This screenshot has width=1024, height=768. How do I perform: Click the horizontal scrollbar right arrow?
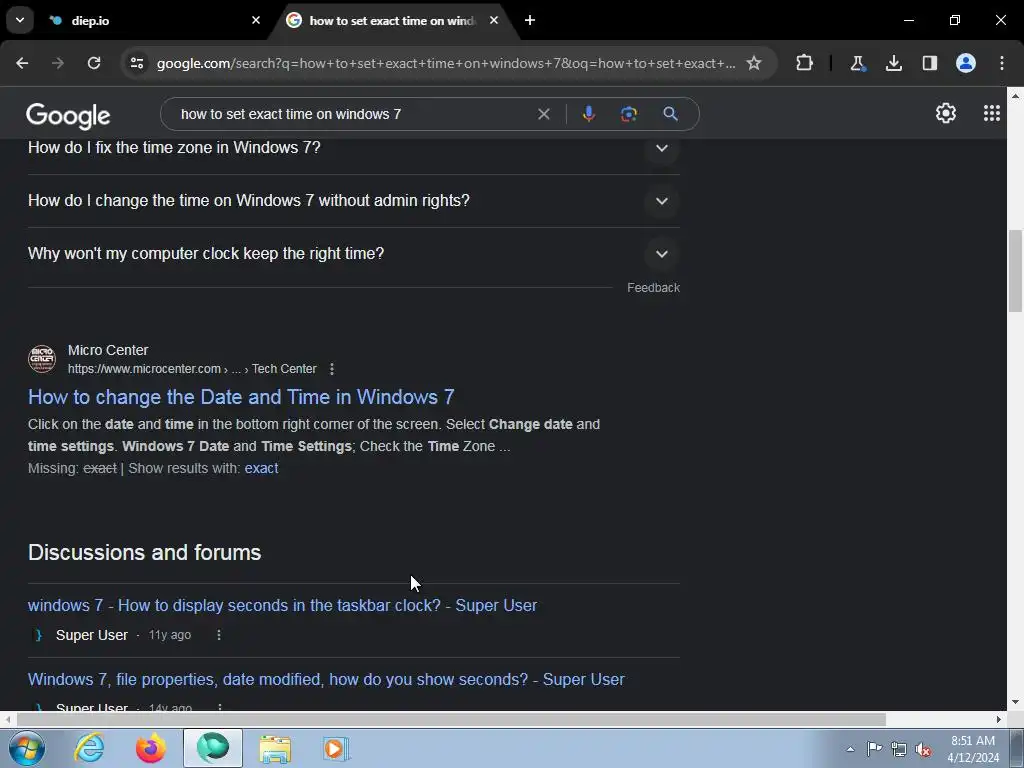click(999, 720)
